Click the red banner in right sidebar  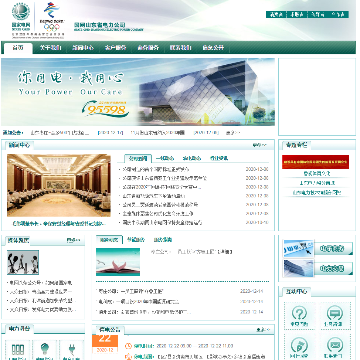point(315,162)
